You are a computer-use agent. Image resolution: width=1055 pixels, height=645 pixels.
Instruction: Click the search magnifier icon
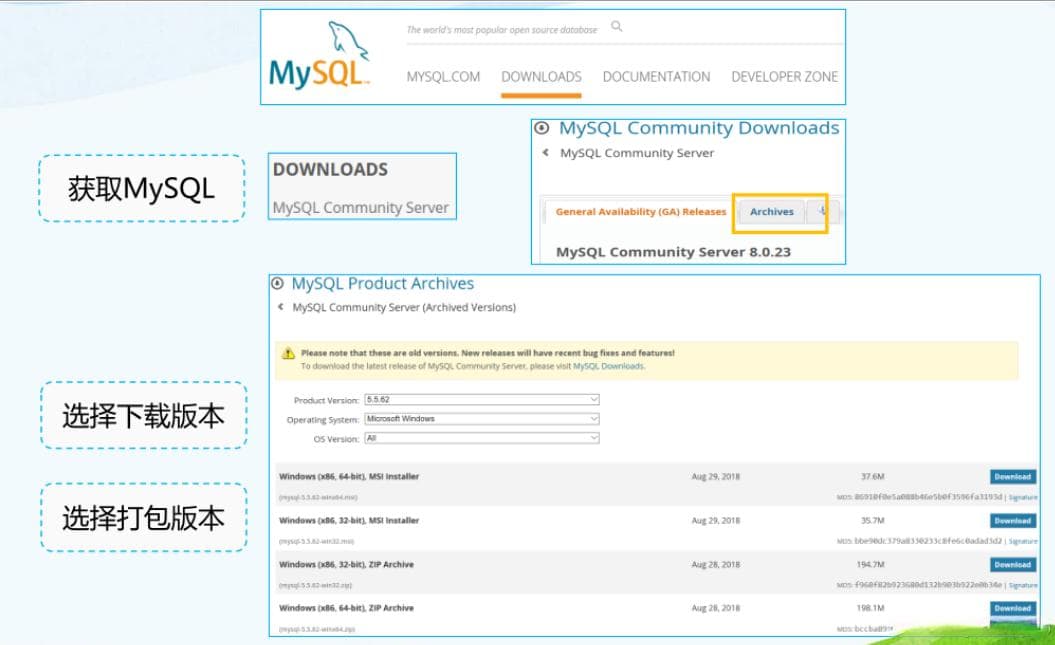coord(616,26)
